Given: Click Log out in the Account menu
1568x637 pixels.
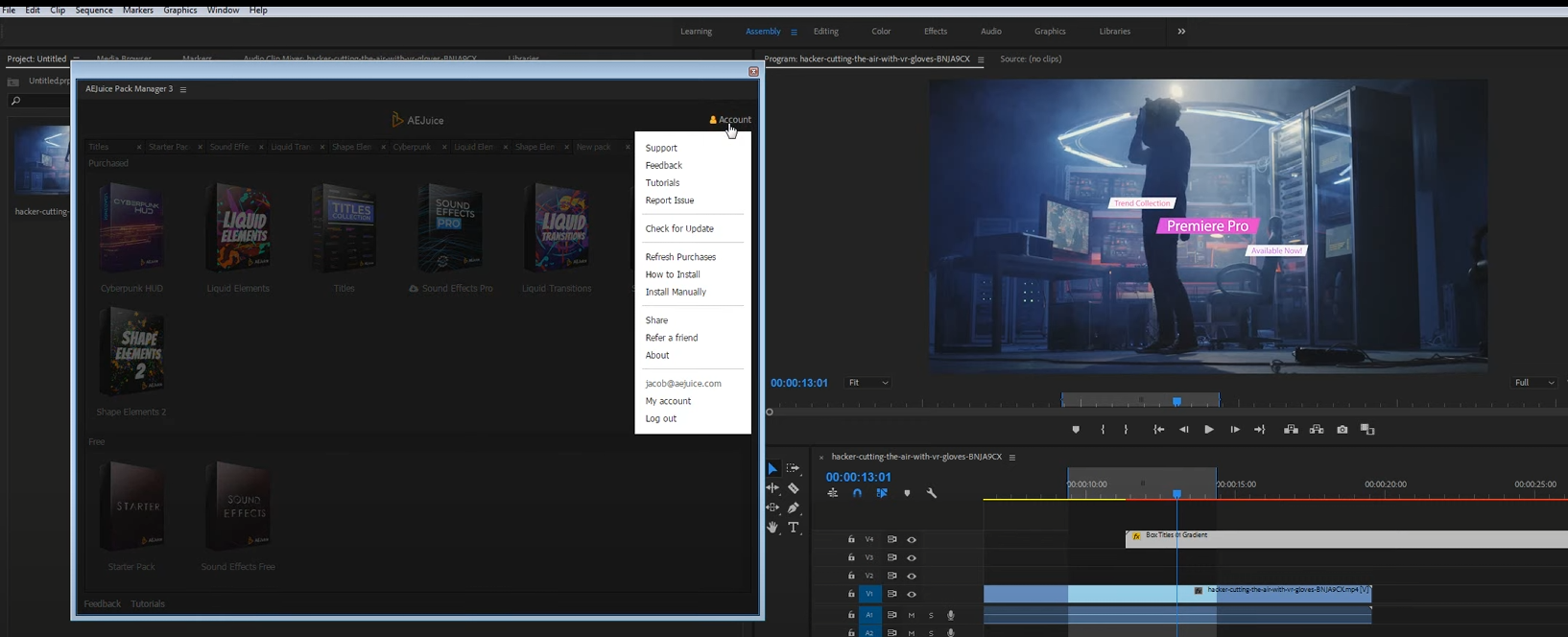Looking at the screenshot, I should [x=661, y=419].
